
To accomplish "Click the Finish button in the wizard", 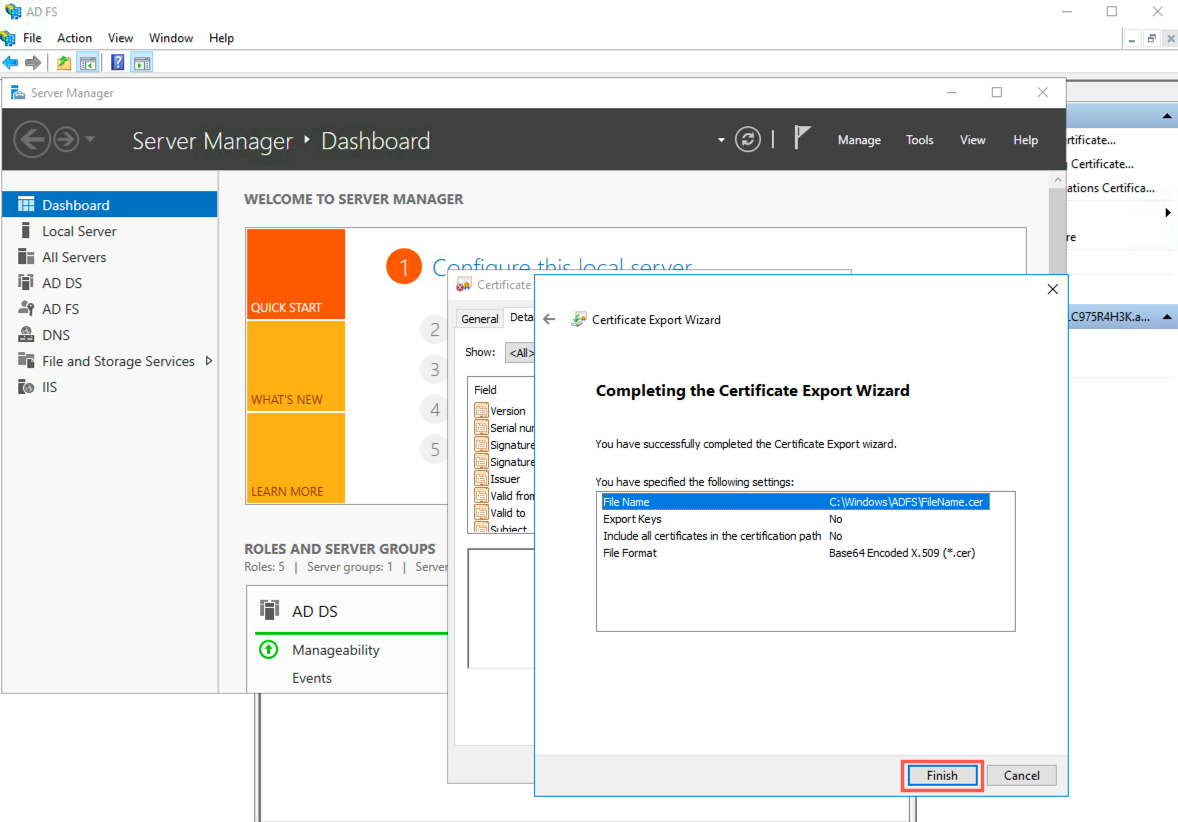I will (941, 775).
